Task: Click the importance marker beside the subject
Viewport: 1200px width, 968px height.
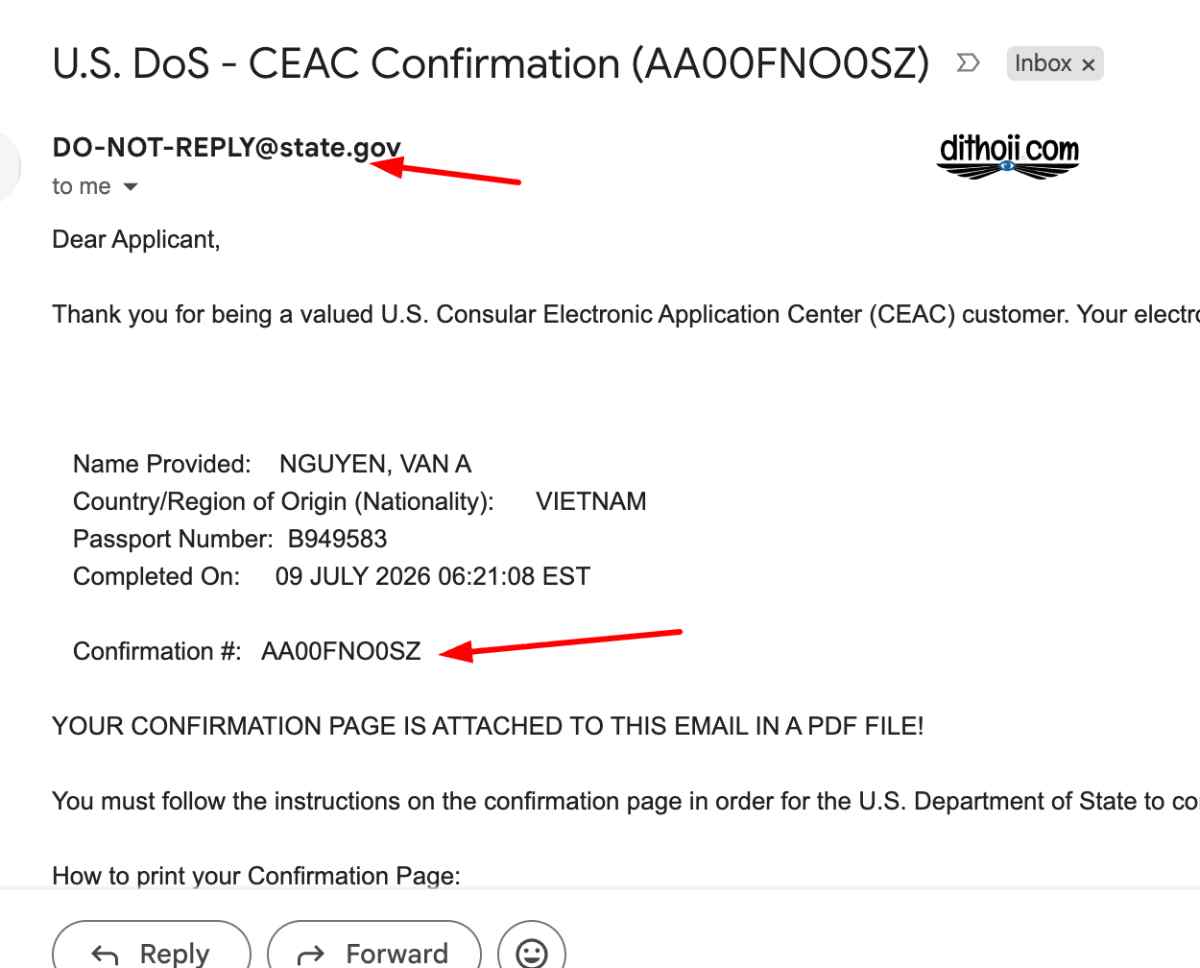Action: [967, 64]
